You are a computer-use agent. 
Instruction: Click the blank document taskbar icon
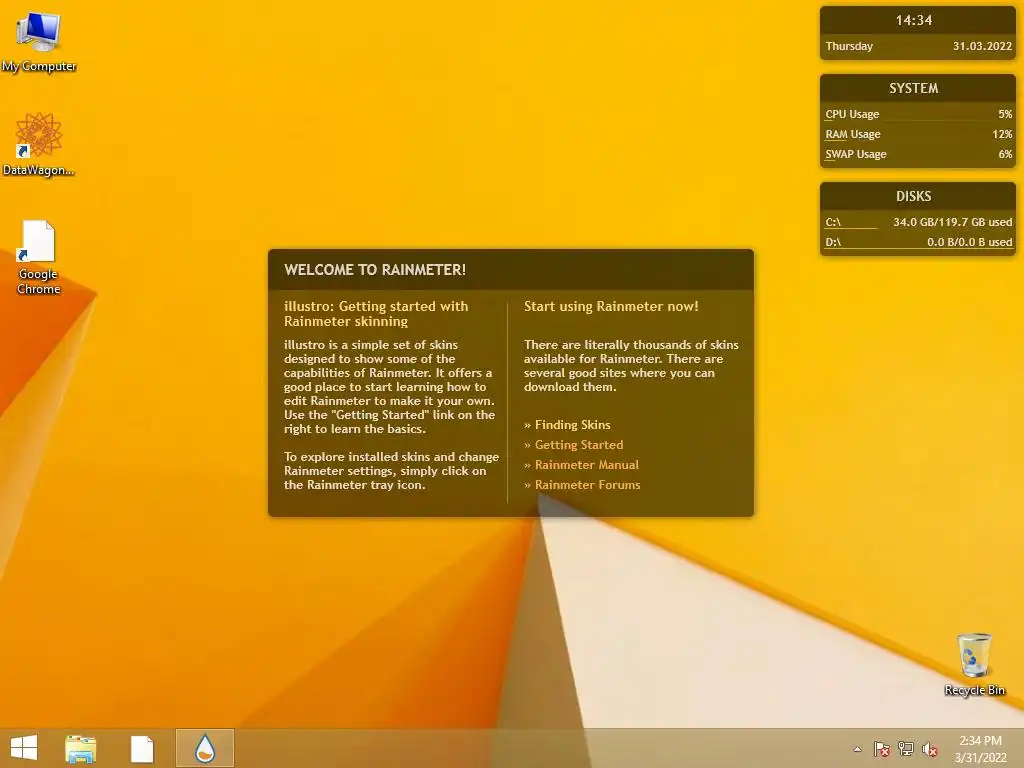pyautogui.click(x=142, y=748)
